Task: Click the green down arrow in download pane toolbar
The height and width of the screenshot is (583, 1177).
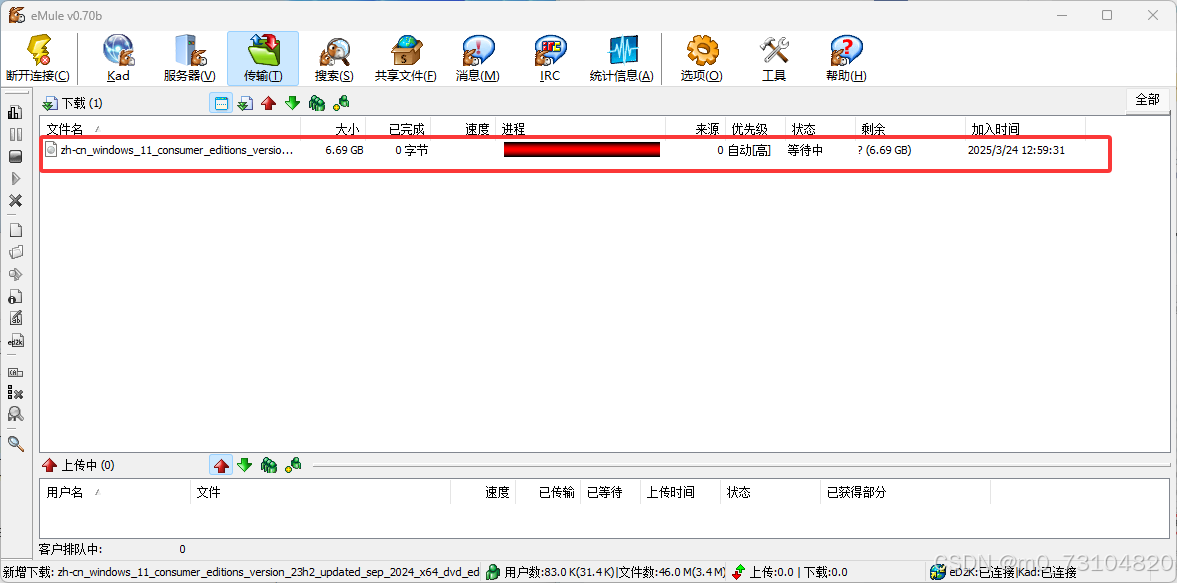Action: point(293,104)
